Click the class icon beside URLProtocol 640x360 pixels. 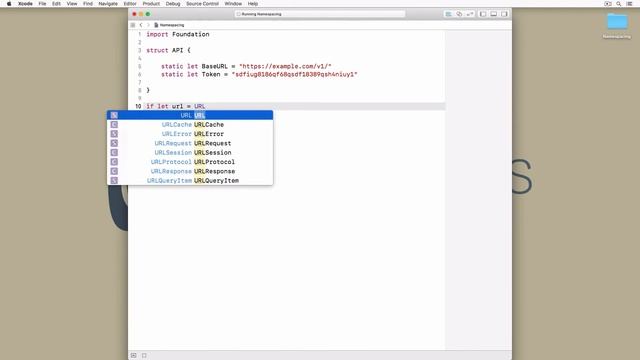(114, 162)
